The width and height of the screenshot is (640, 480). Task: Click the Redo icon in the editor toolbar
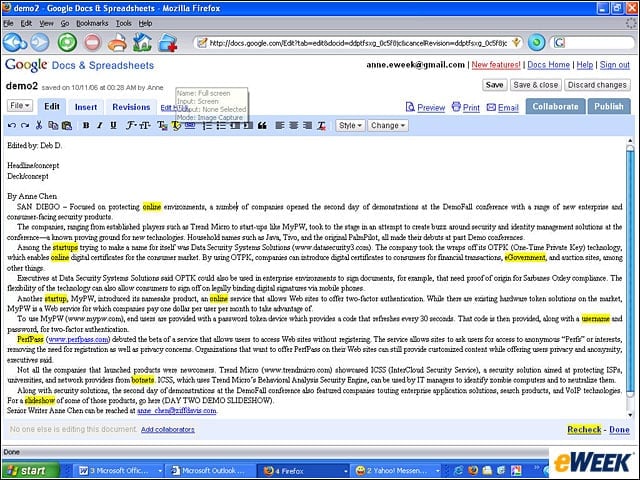(25, 126)
